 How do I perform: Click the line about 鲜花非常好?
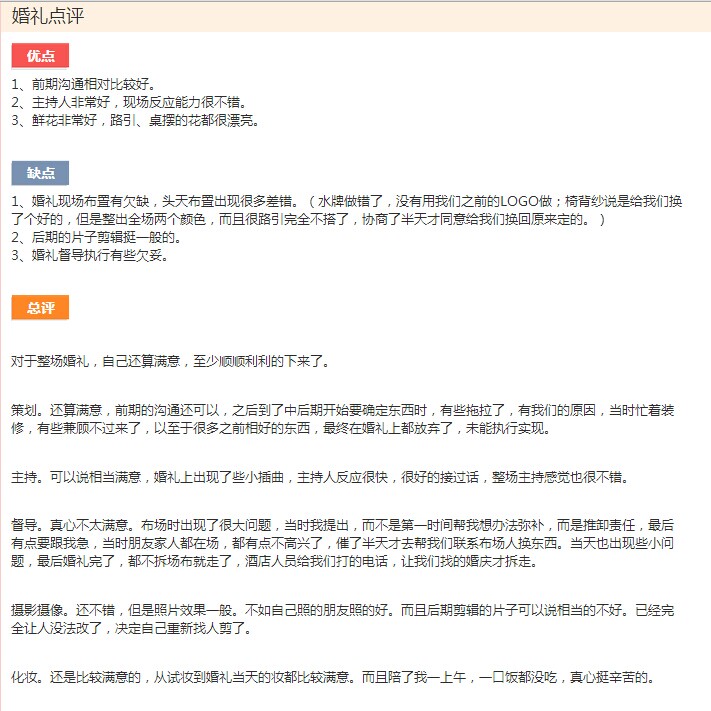[x=136, y=121]
